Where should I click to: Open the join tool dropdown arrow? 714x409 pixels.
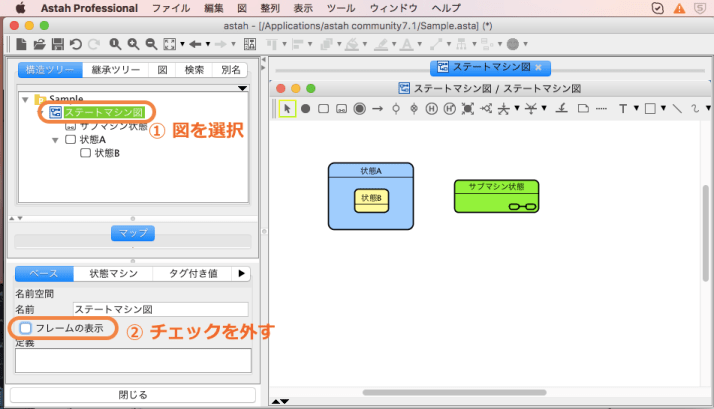544,108
